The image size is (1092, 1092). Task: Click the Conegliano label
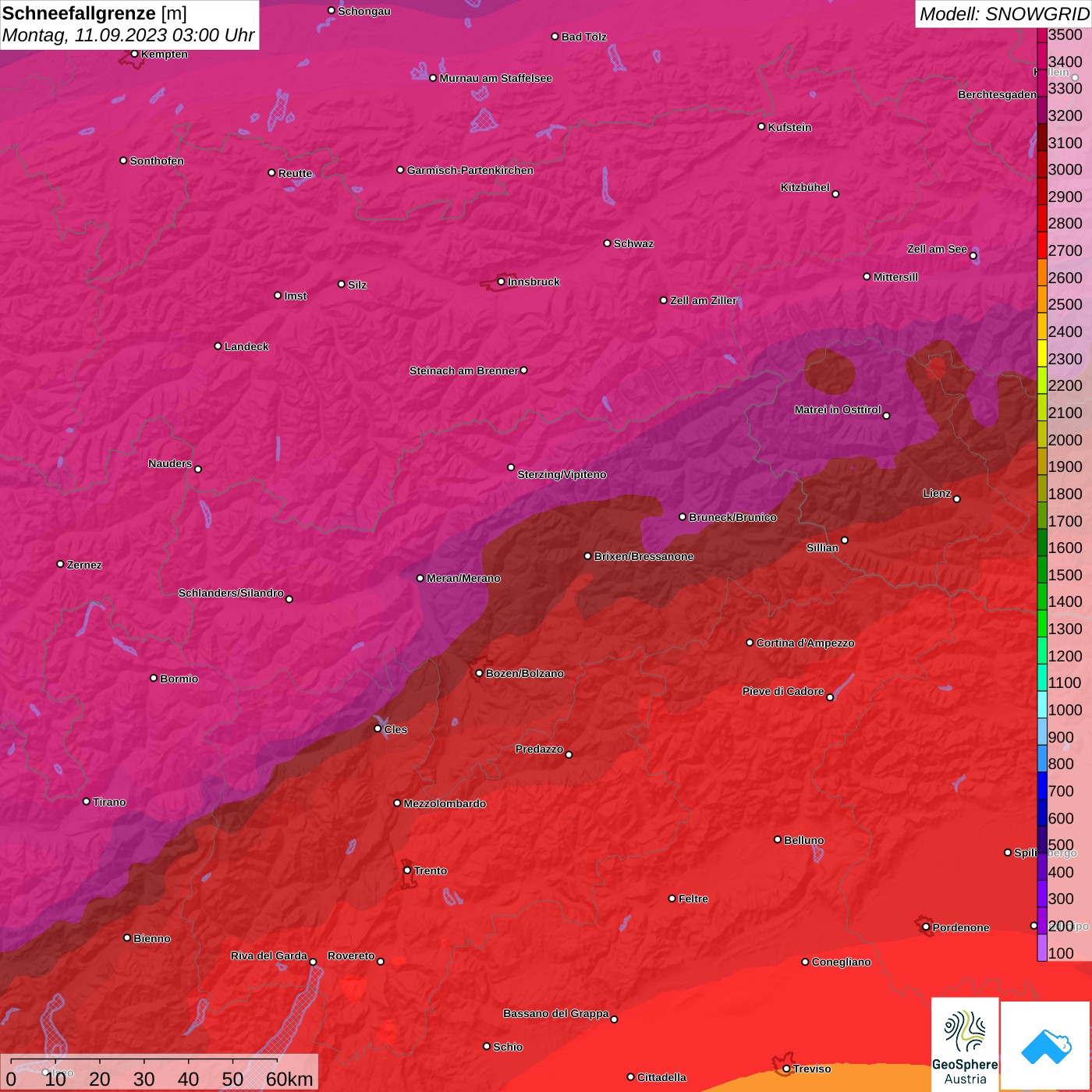(x=841, y=962)
